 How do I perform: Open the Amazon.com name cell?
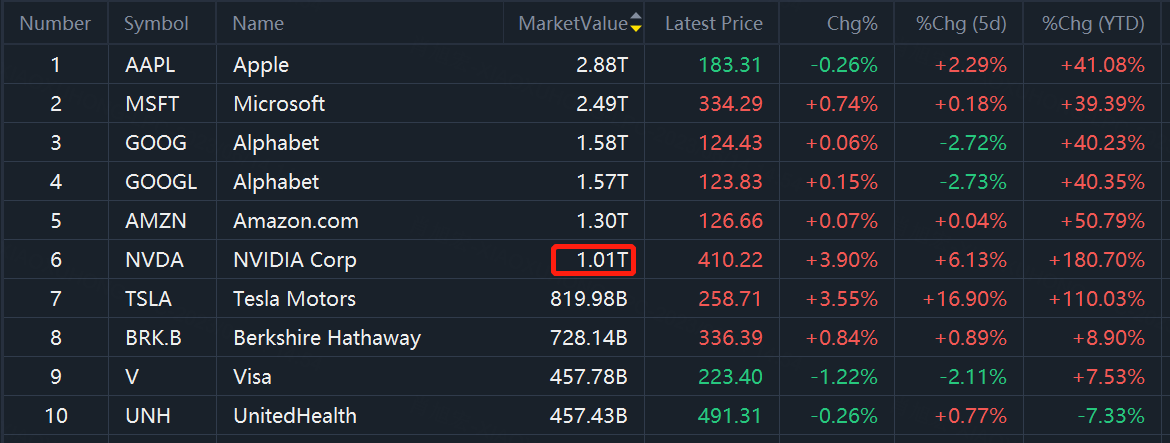295,221
